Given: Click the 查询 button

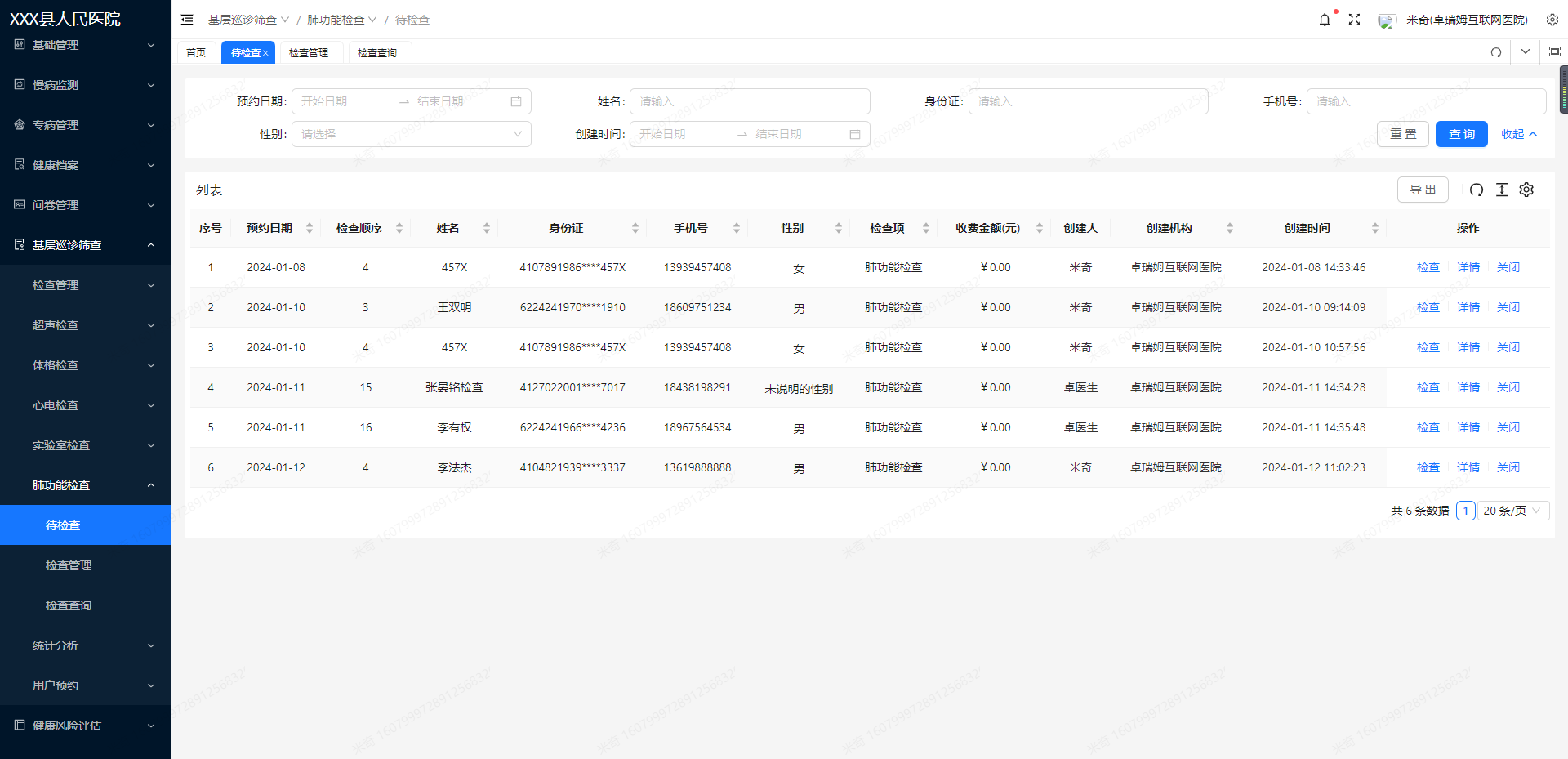Looking at the screenshot, I should (1462, 134).
